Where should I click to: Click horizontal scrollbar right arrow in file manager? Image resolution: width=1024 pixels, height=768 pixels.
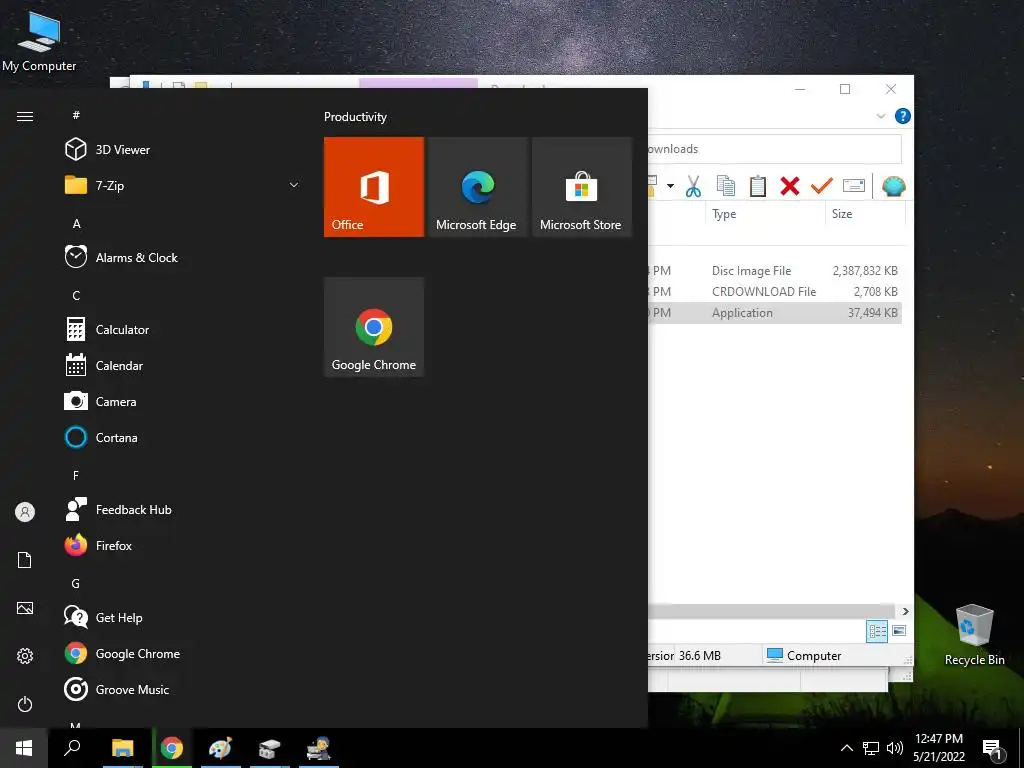(905, 611)
